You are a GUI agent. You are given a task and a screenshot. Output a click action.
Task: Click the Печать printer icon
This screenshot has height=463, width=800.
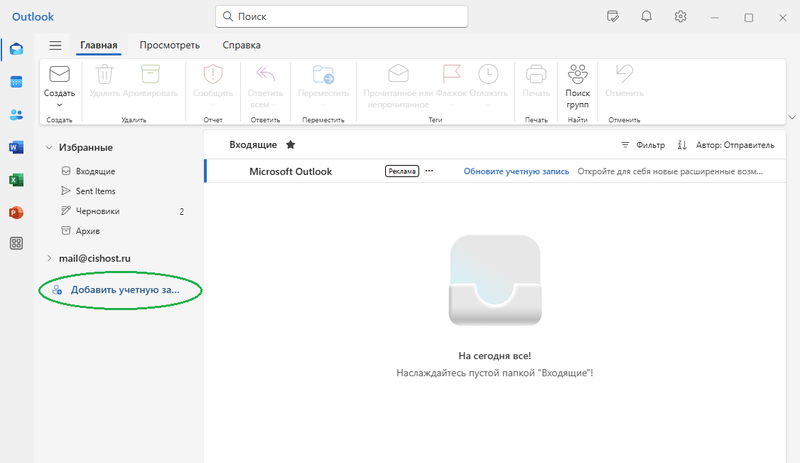pyautogui.click(x=536, y=75)
